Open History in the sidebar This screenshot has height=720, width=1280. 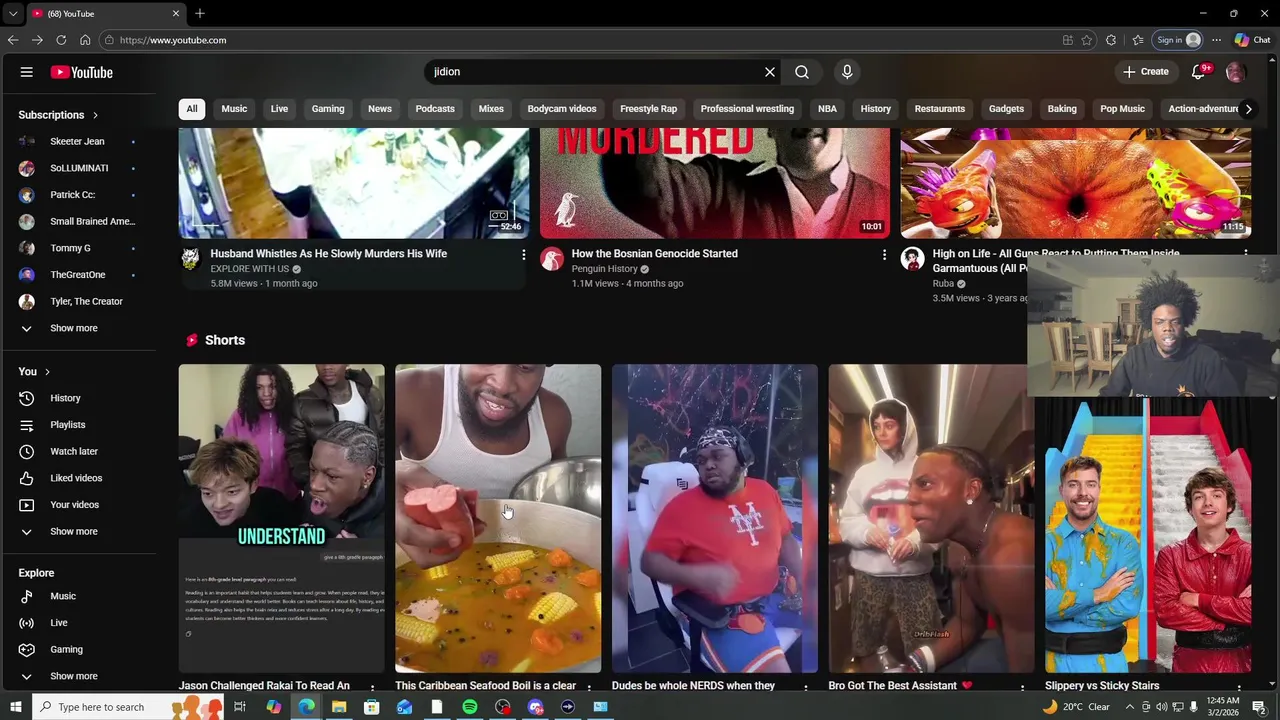click(65, 398)
